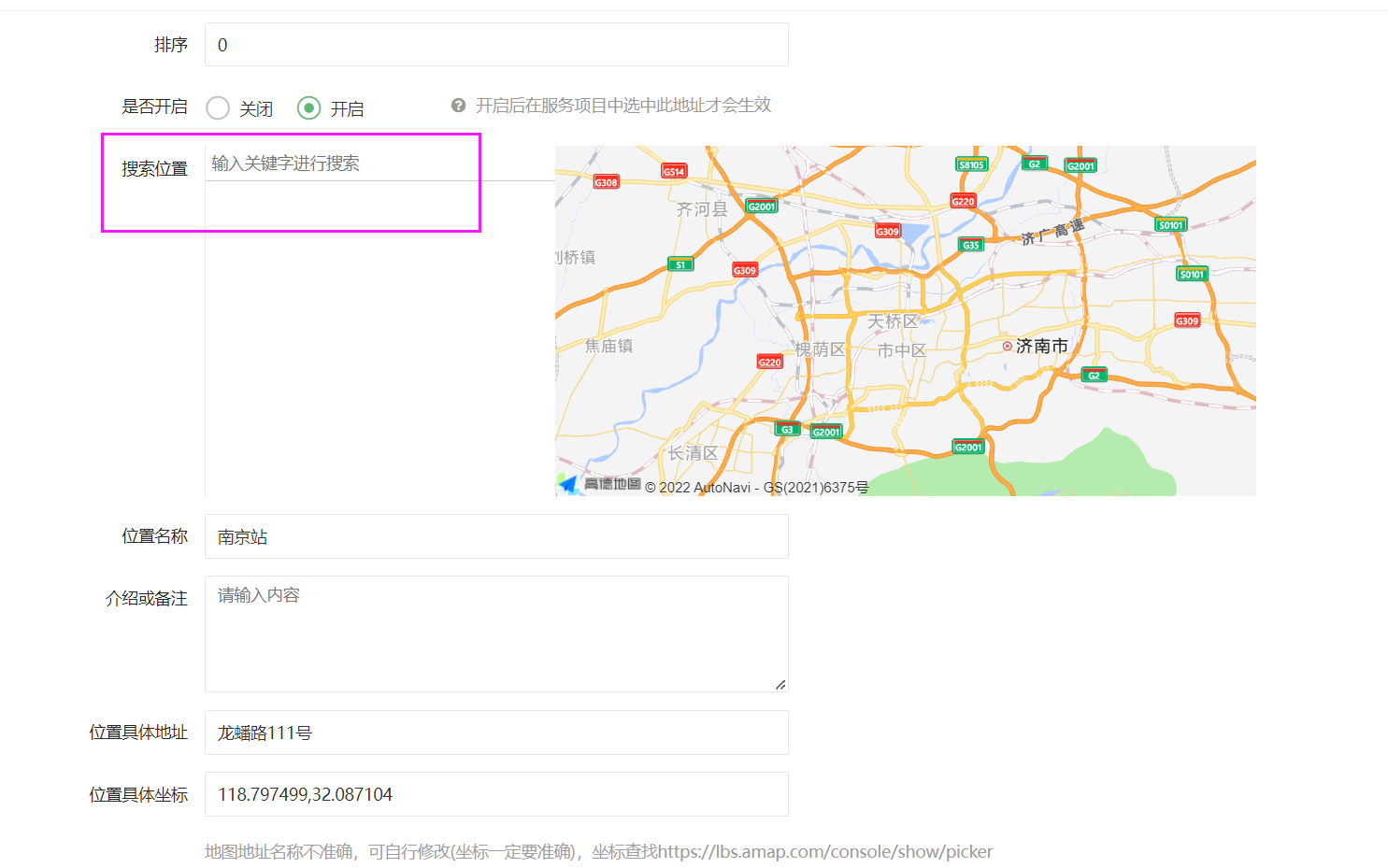Image resolution: width=1388 pixels, height=868 pixels.
Task: Click the lbs.amap.com coordinate picker URL text
Action: click(x=825, y=851)
